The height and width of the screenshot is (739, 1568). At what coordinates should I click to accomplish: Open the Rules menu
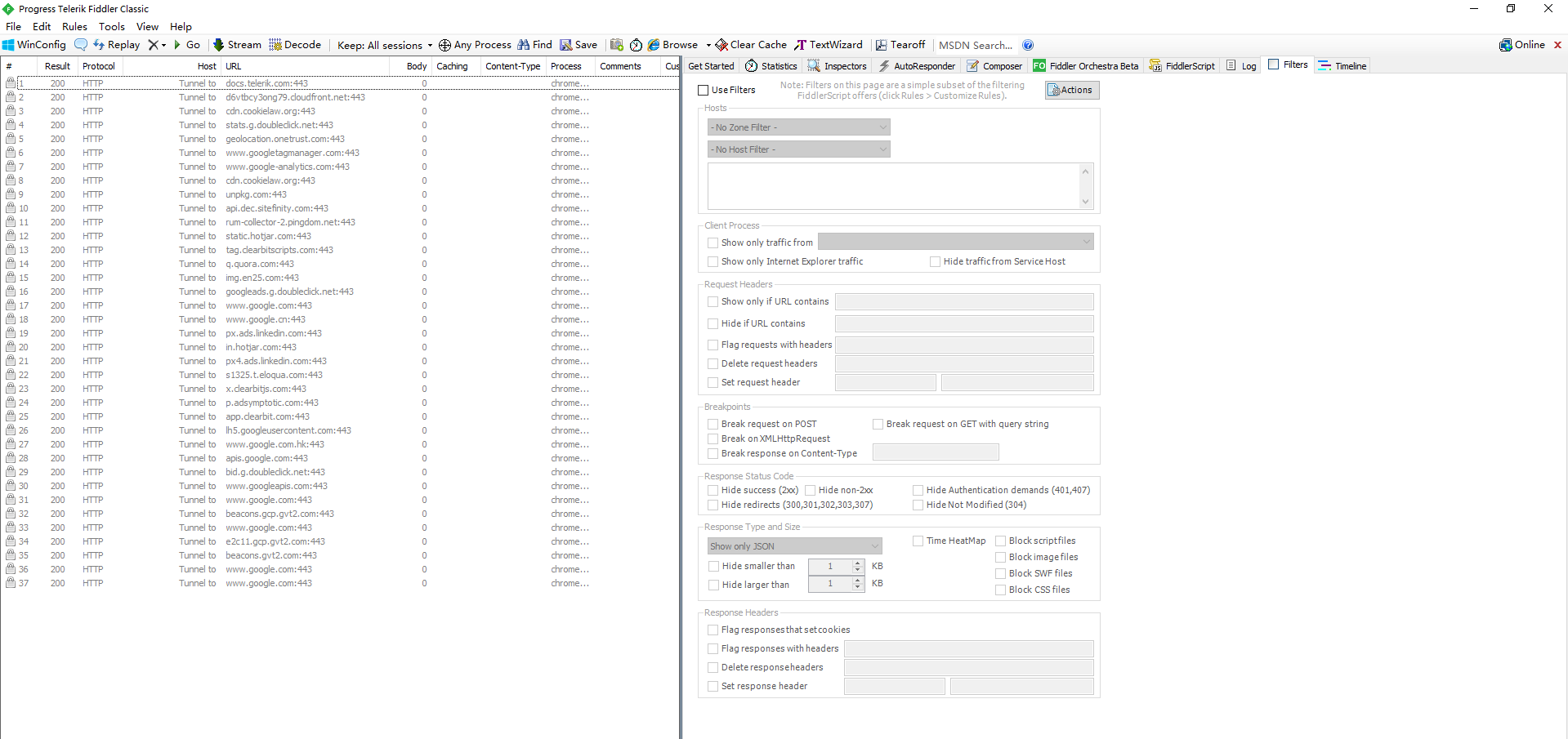point(74,27)
